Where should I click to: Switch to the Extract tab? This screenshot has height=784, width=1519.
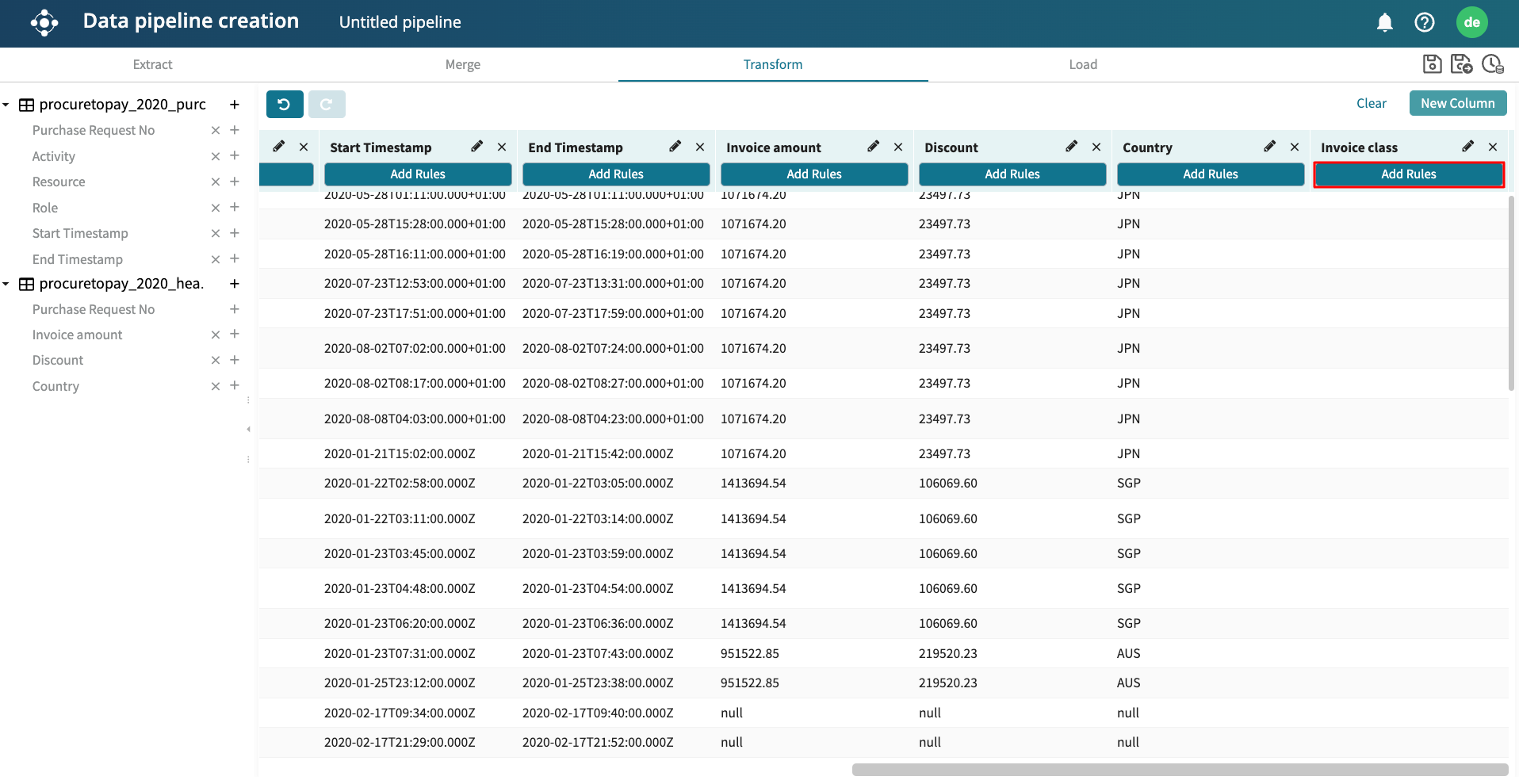click(152, 65)
